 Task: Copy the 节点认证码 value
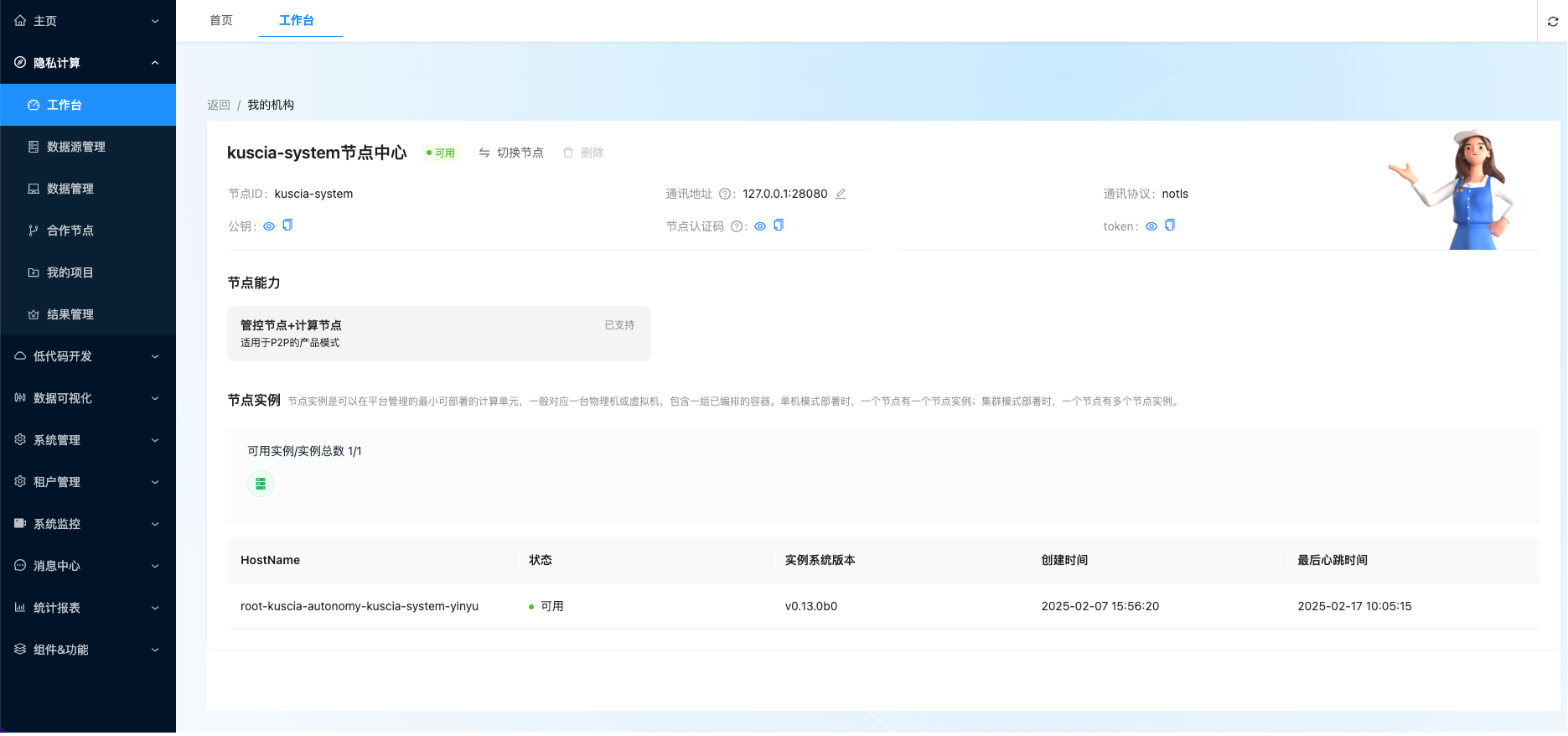[x=779, y=225]
